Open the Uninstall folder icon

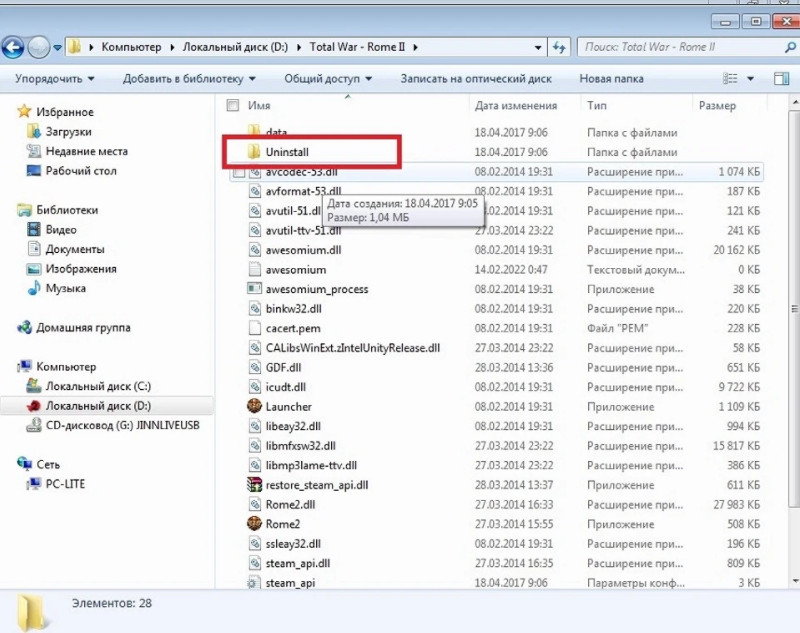pyautogui.click(x=253, y=152)
